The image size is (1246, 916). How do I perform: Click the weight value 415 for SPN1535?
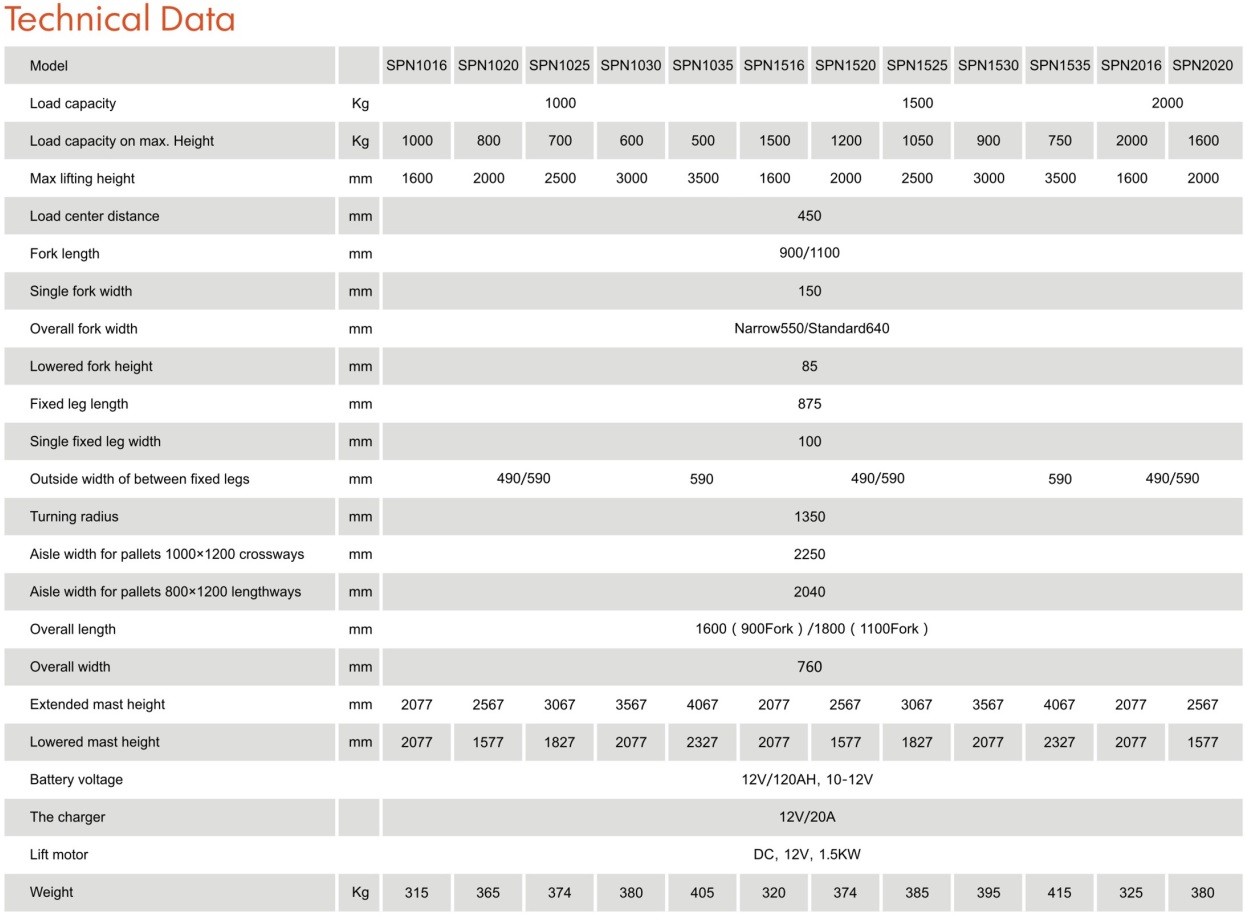click(1060, 893)
